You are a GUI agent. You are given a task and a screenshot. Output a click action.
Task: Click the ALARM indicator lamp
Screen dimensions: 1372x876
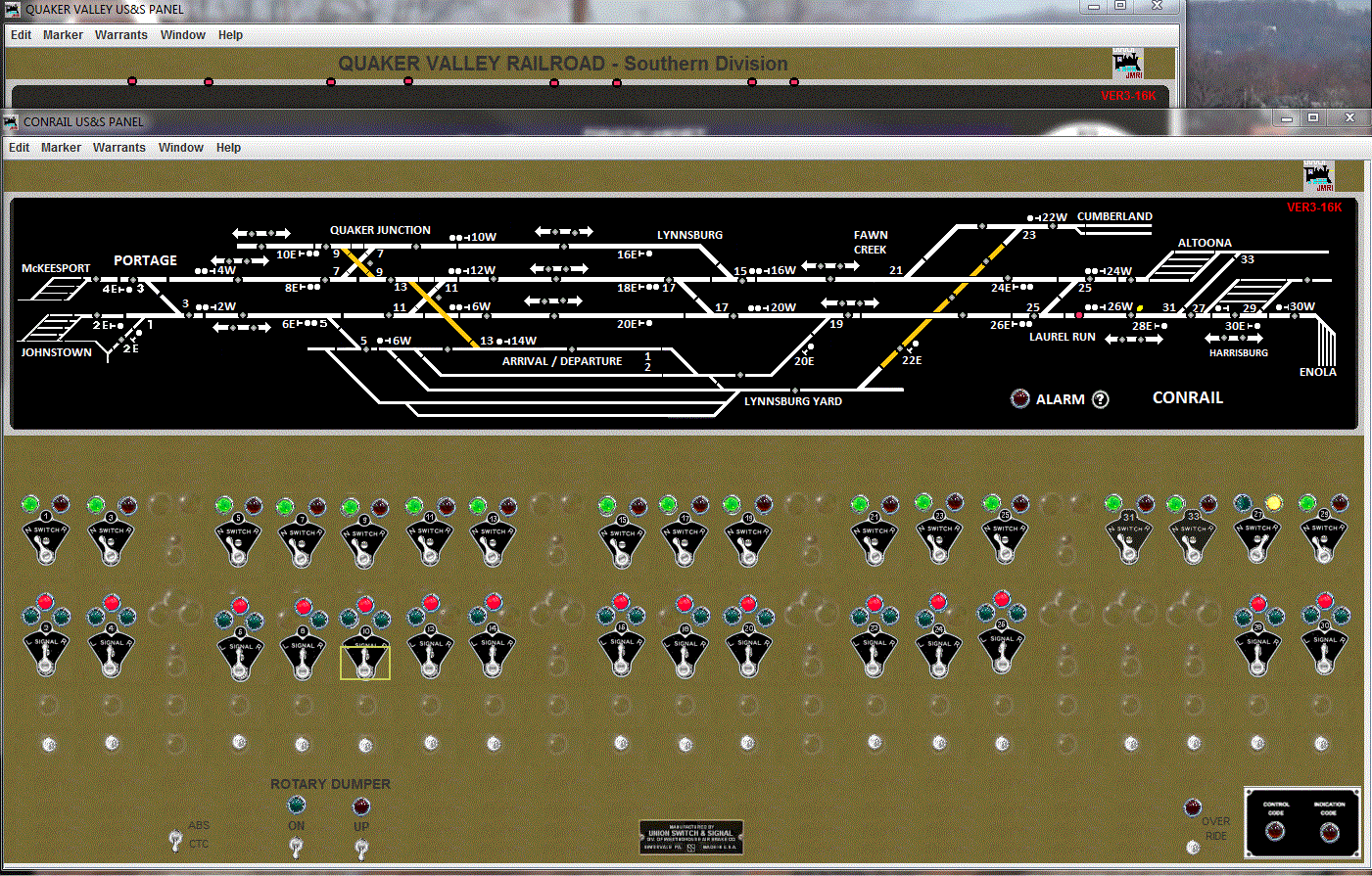click(1019, 399)
